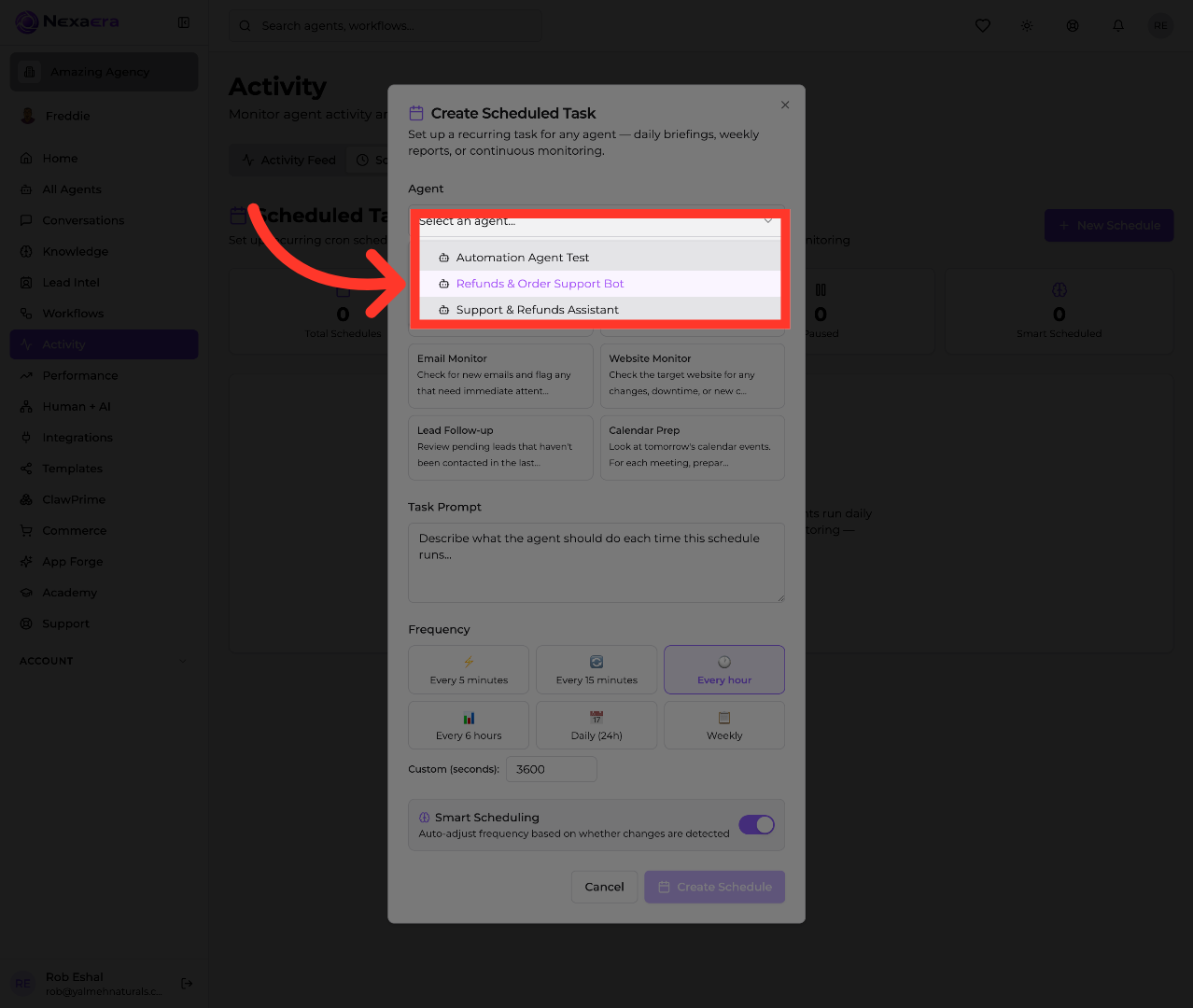Image resolution: width=1193 pixels, height=1008 pixels.
Task: Pick the Website Monitor template card
Action: coord(692,376)
